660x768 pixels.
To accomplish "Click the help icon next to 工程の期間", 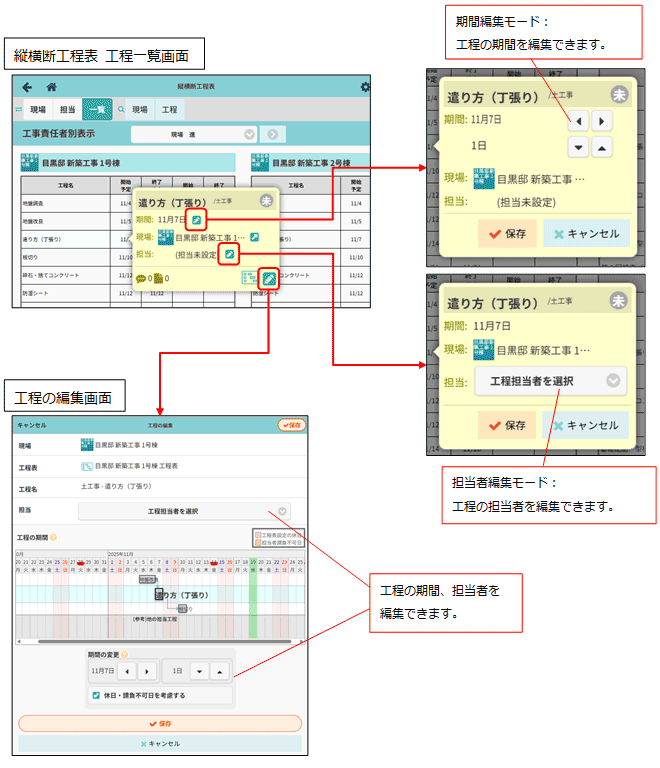I will [53, 538].
